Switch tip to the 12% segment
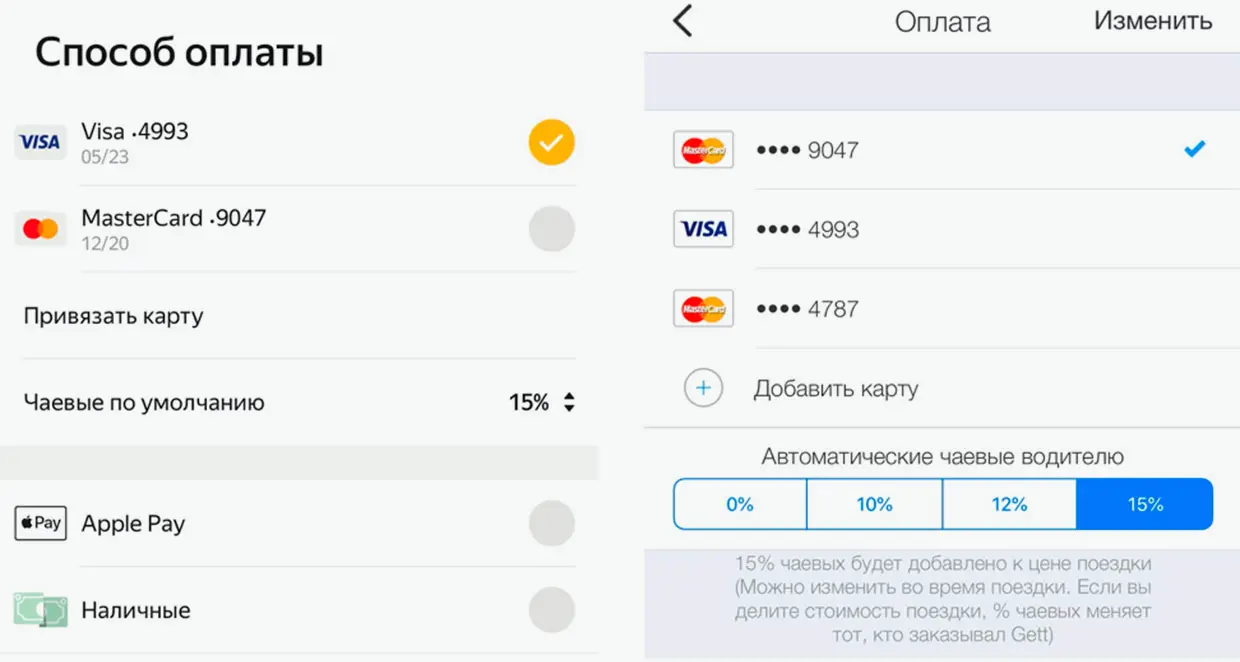 [1009, 504]
